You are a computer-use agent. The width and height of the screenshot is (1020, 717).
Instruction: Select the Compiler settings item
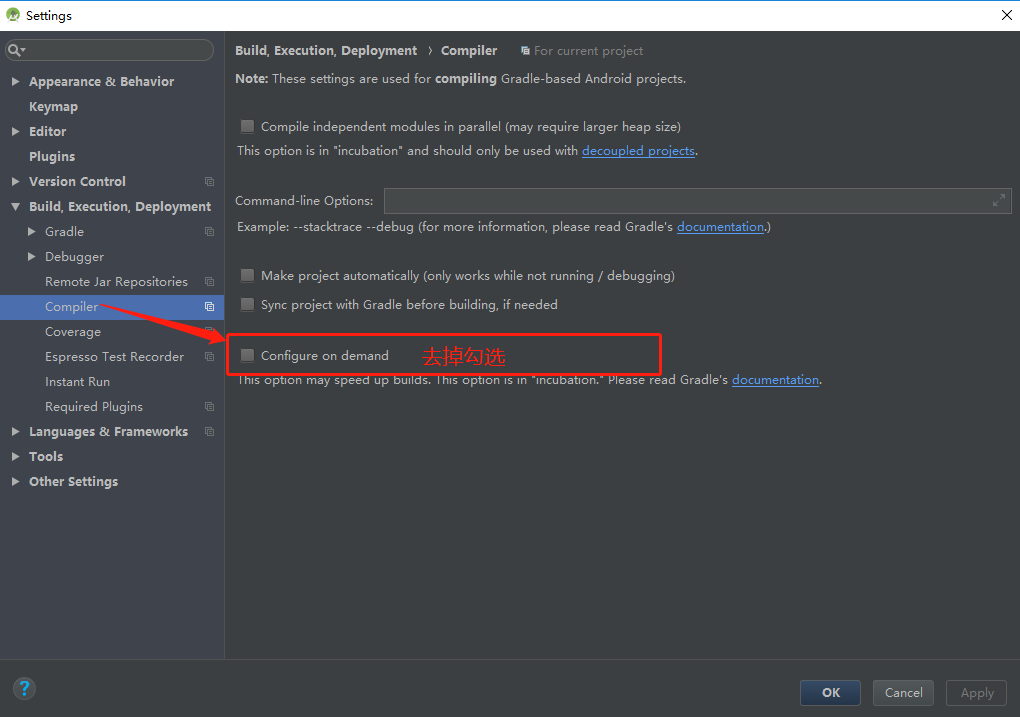72,306
